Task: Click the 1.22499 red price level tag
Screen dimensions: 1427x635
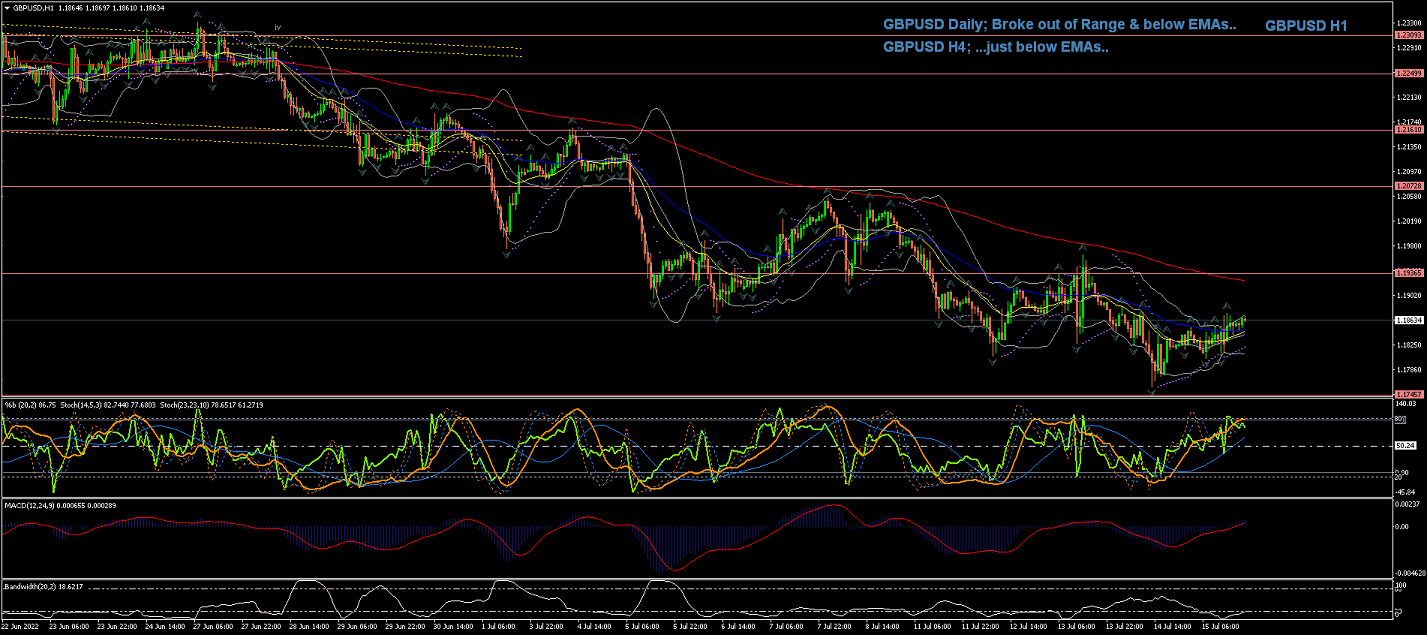Action: (x=1408, y=73)
